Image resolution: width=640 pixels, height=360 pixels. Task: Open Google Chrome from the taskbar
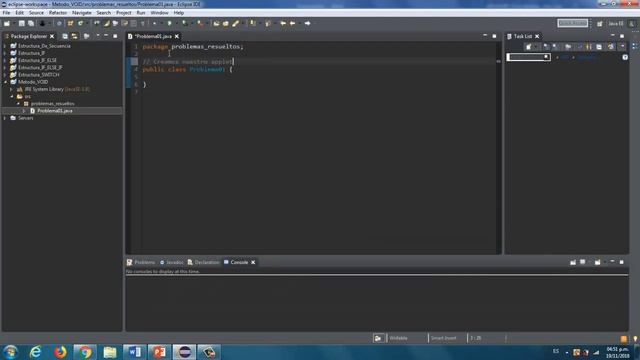(x=85, y=352)
